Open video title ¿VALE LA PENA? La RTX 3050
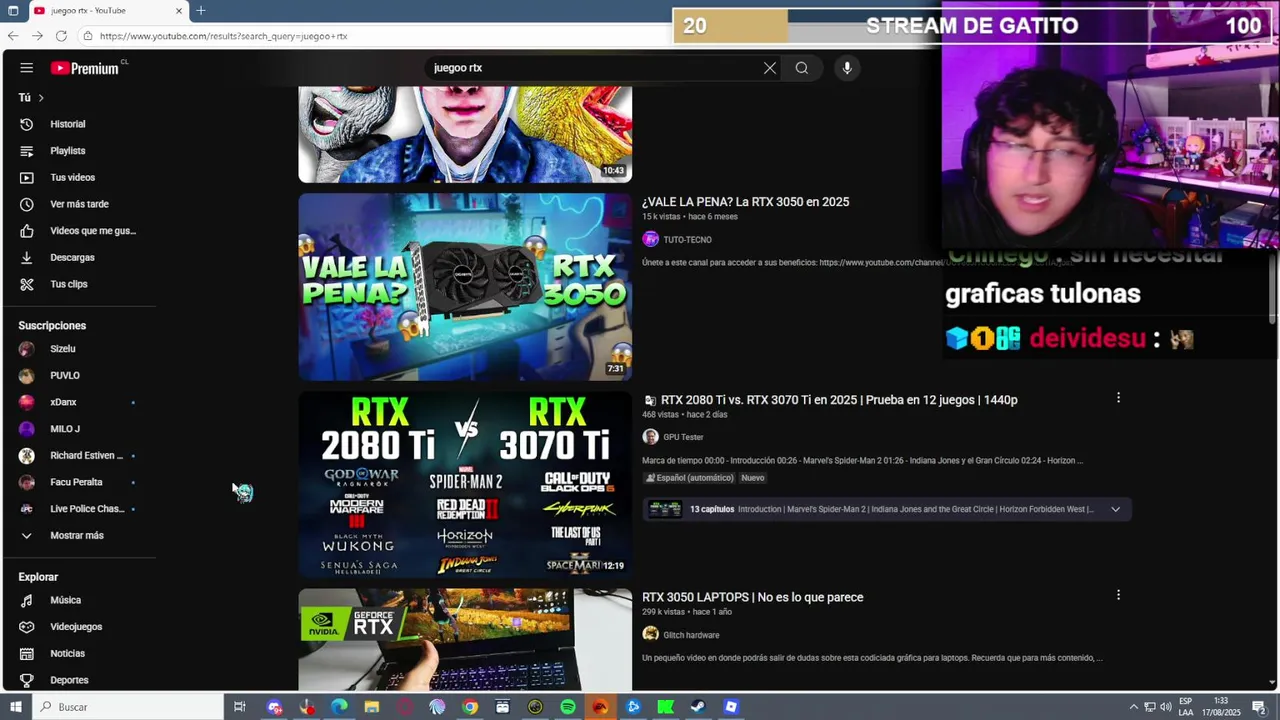 (x=745, y=202)
